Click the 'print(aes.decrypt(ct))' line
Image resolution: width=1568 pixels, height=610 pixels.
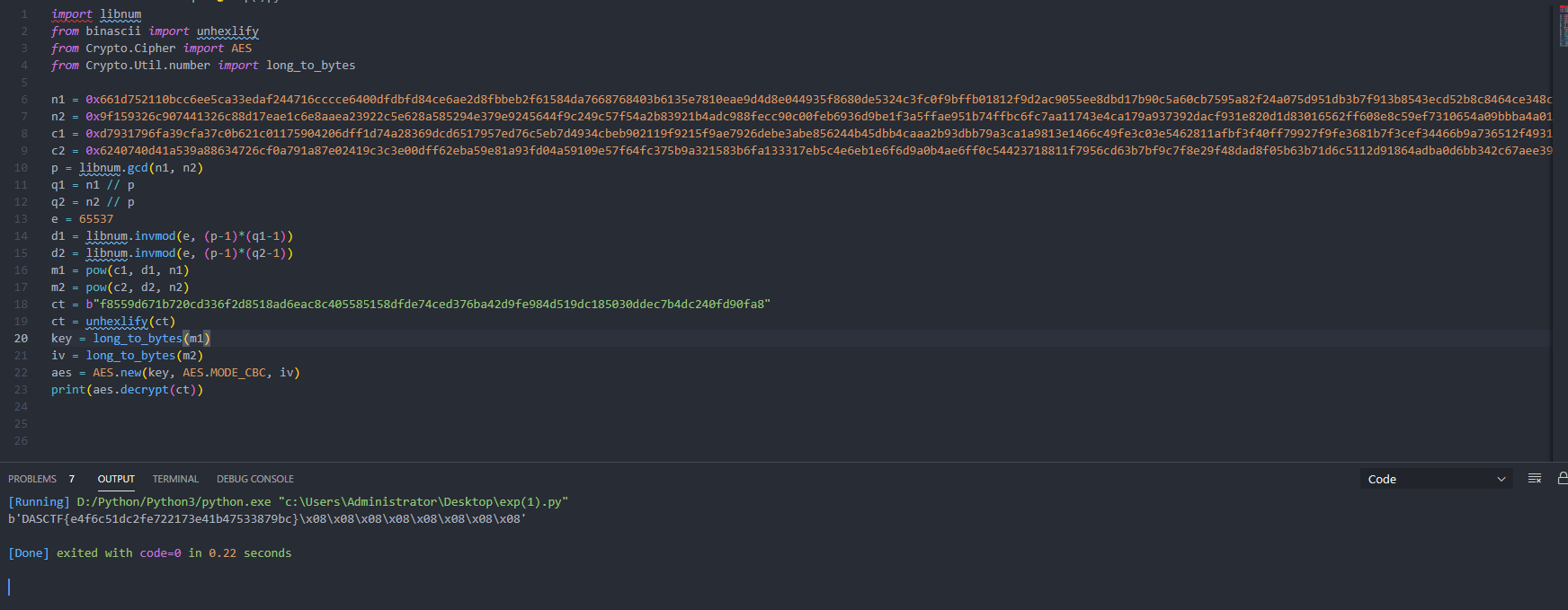click(x=127, y=390)
